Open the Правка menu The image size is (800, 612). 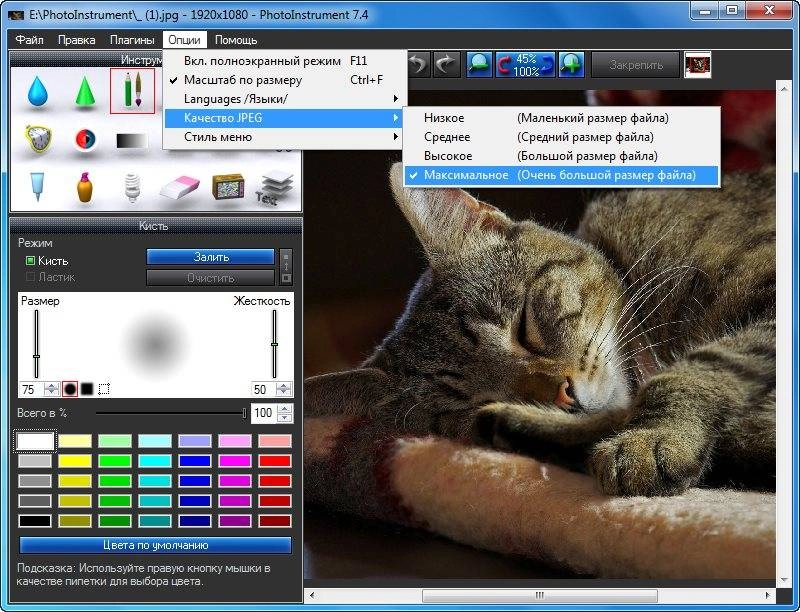tap(77, 40)
